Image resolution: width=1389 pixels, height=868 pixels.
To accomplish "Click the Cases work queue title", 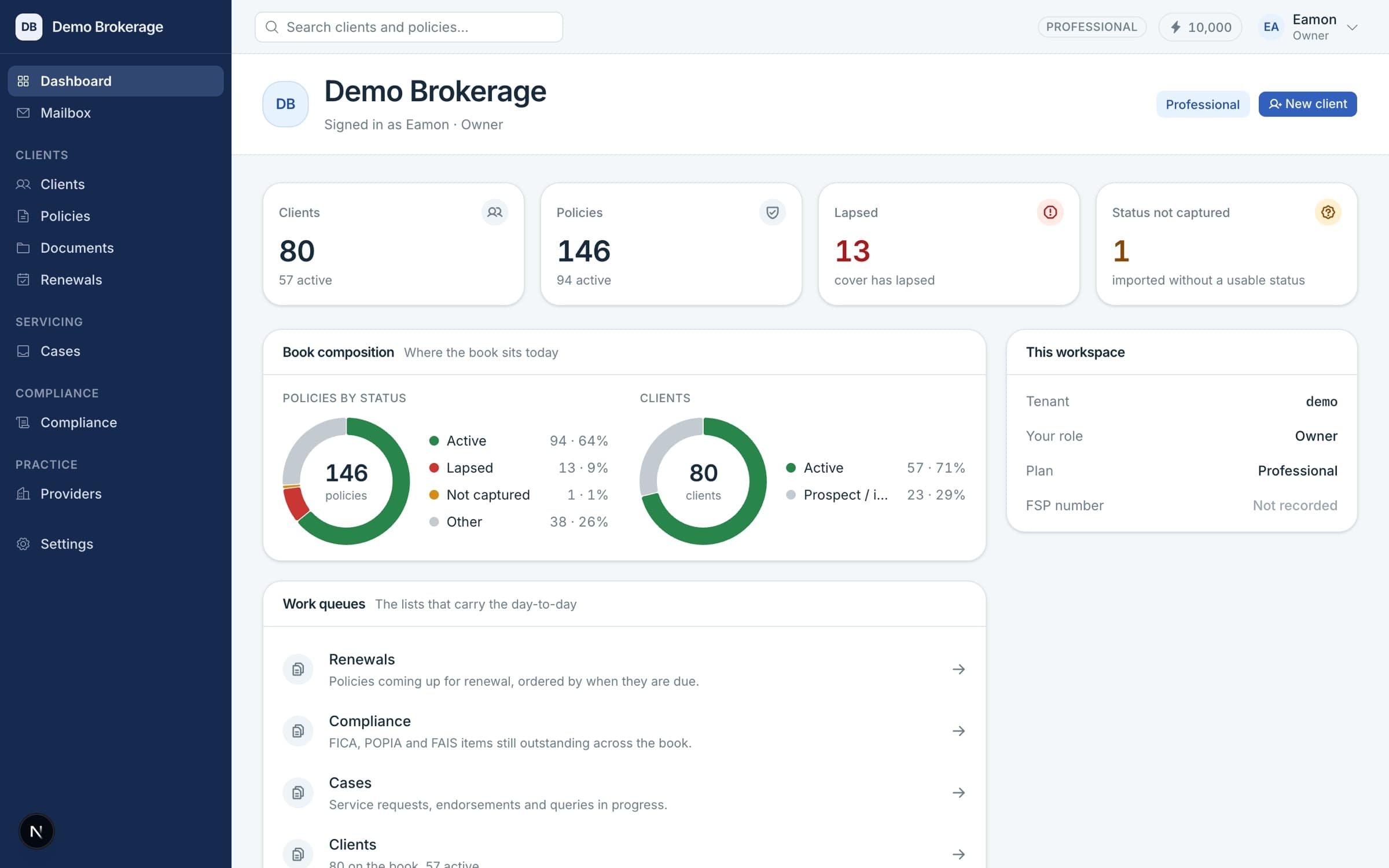I will pos(350,783).
